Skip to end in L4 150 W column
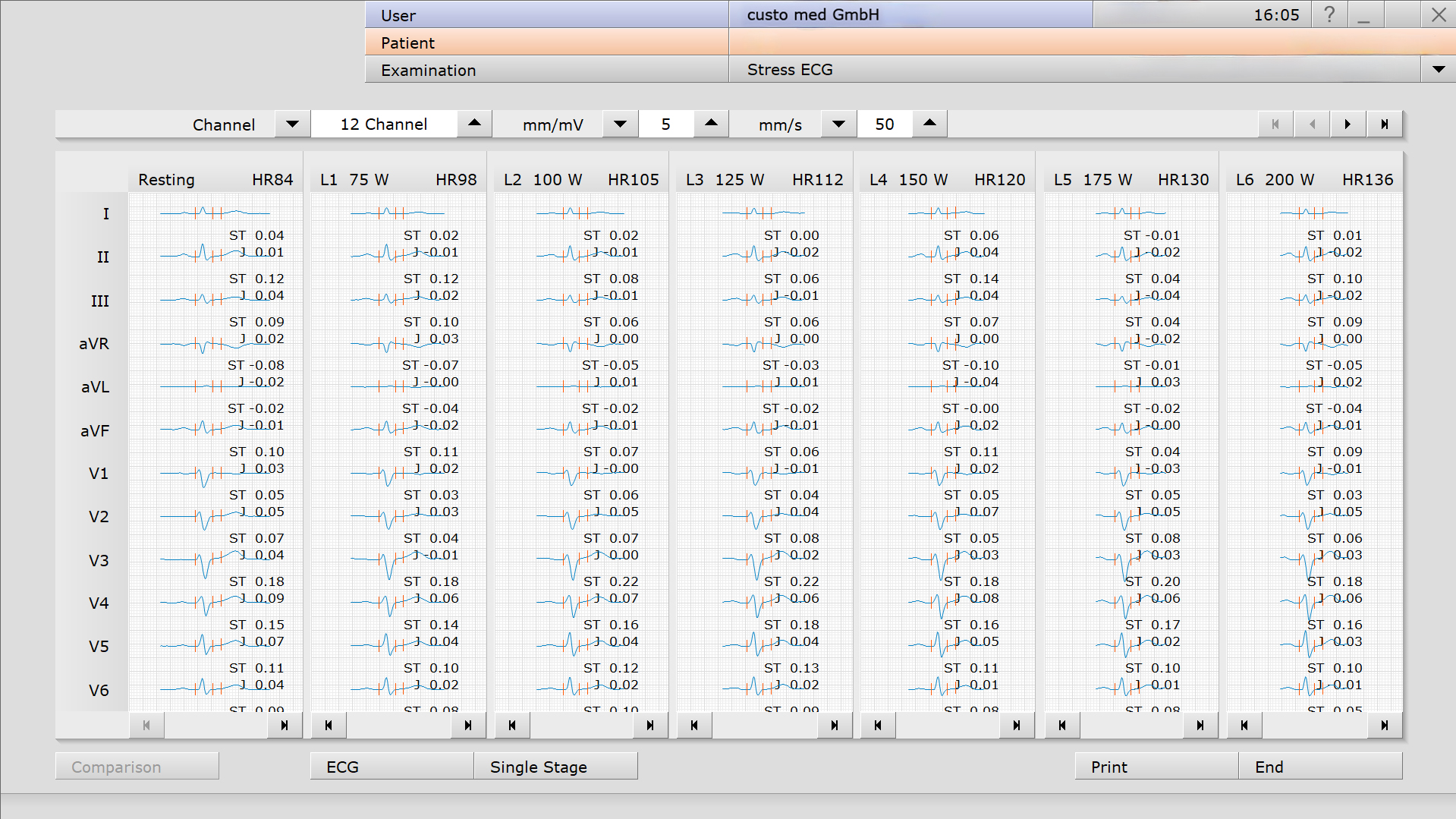This screenshot has height=819, width=1456. point(1017,725)
